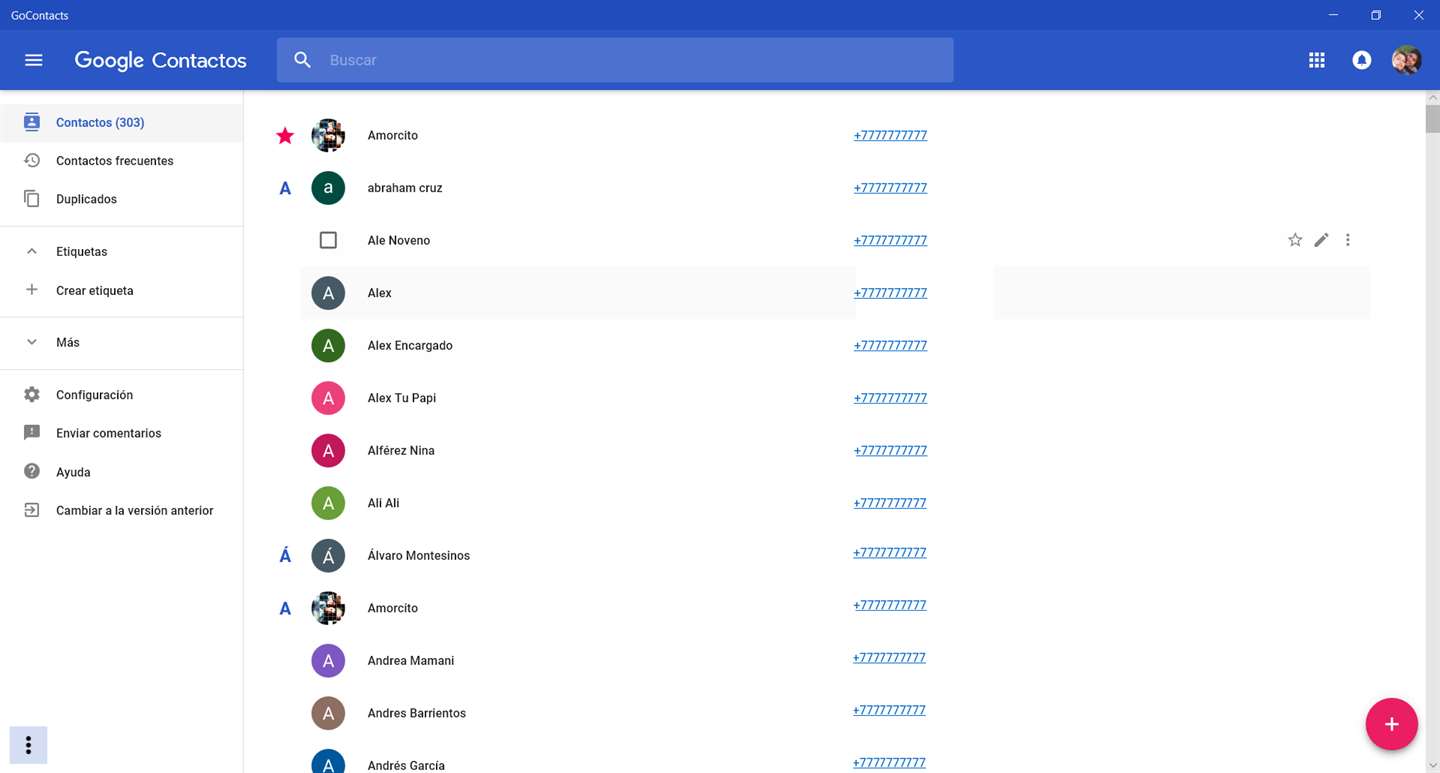Click the Configuración gear icon
The image size is (1440, 773).
click(32, 395)
